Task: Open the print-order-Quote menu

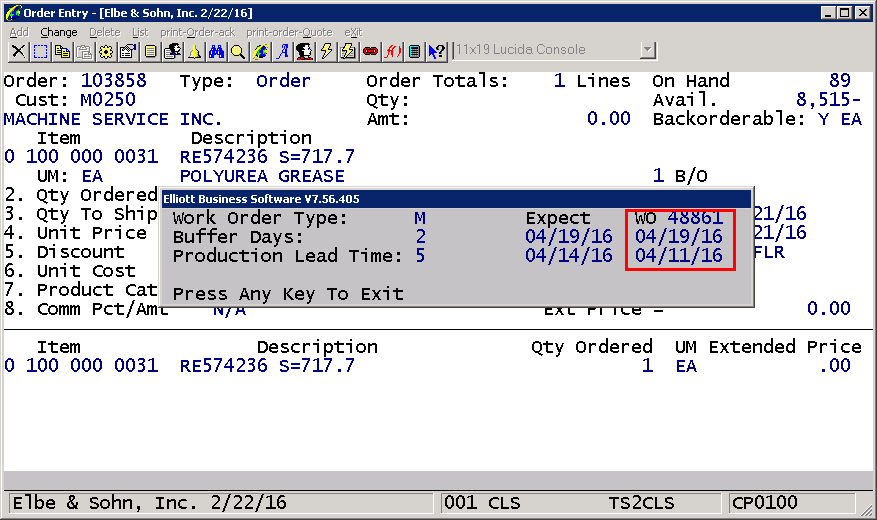Action: tap(289, 32)
